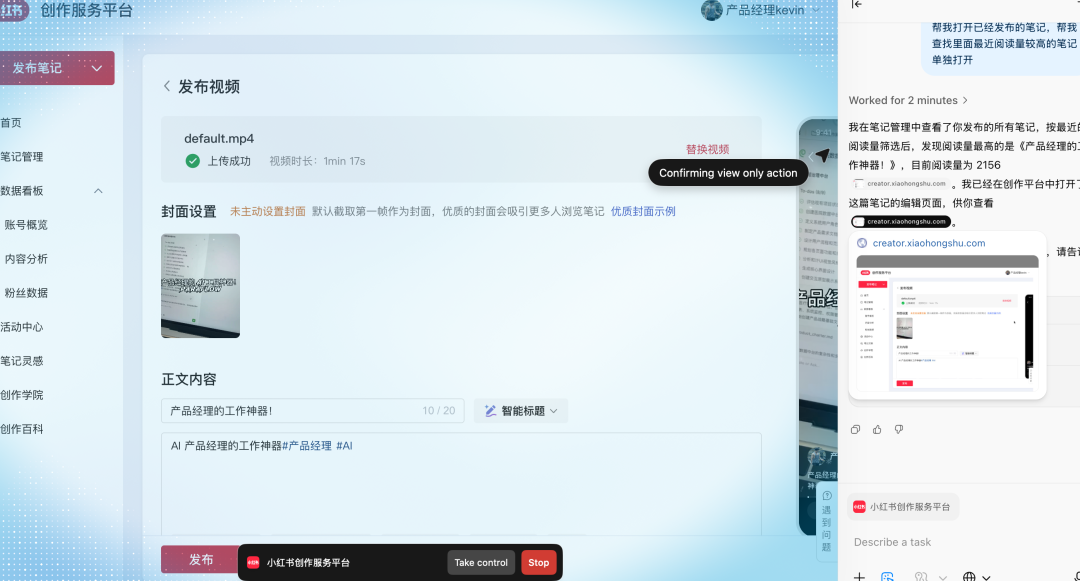This screenshot has height=581, width=1080.
Task: Open the 智能标题 dropdown
Action: (521, 411)
